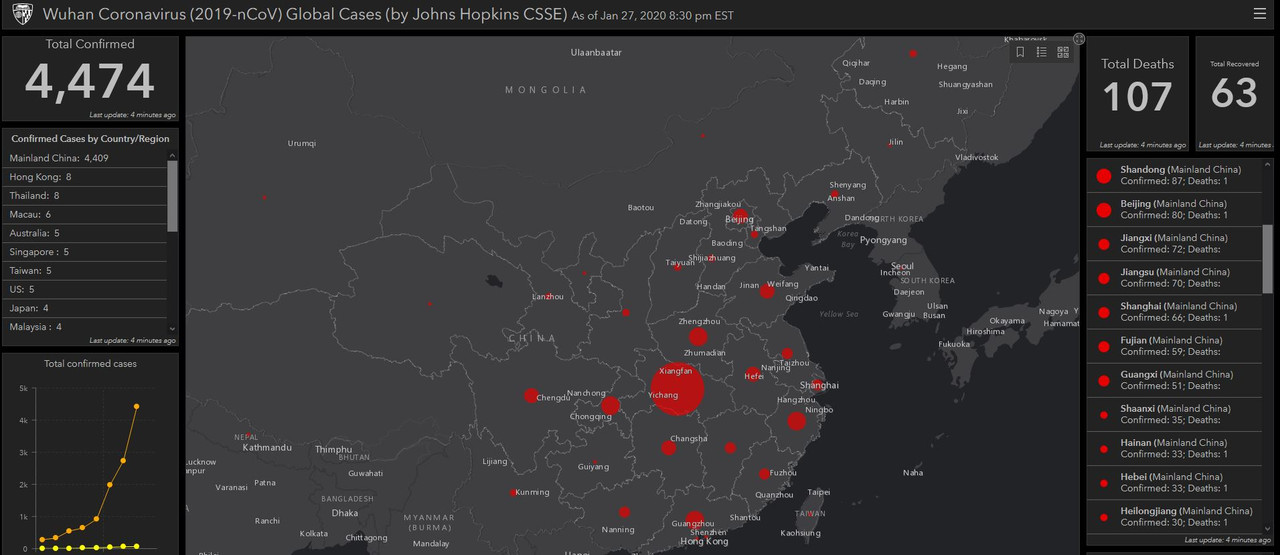Click the red circle at Chongqing
This screenshot has height=555, width=1280.
pyautogui.click(x=610, y=405)
